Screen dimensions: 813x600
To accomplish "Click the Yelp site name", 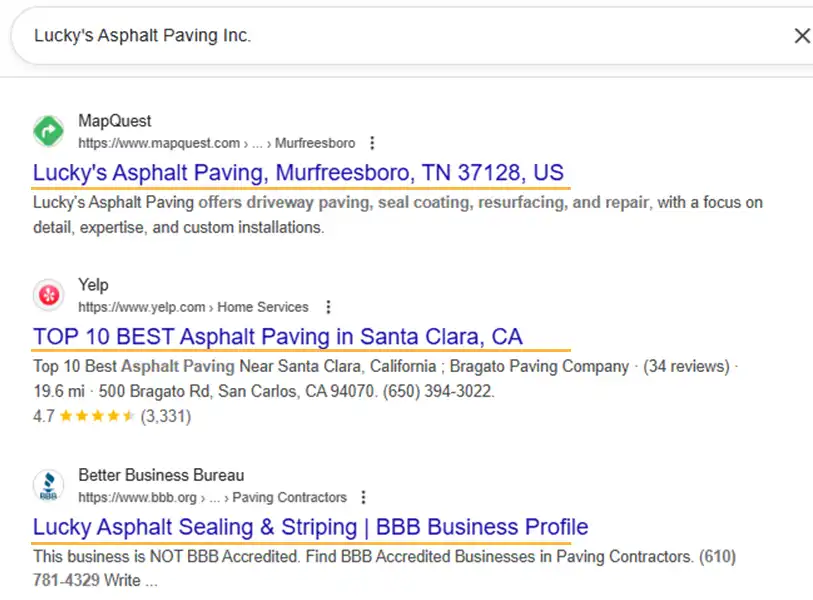I will click(93, 285).
